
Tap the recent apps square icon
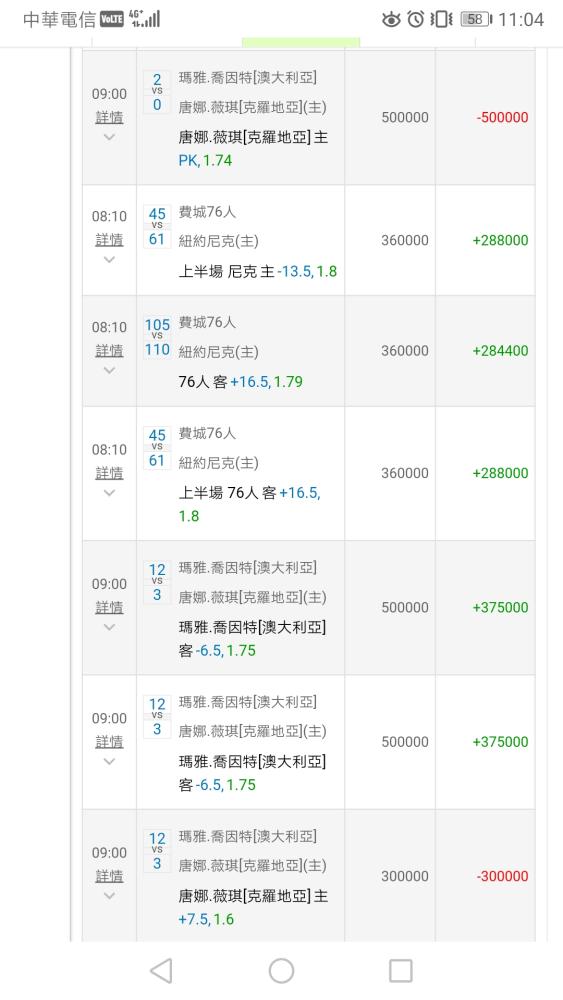[x=400, y=971]
